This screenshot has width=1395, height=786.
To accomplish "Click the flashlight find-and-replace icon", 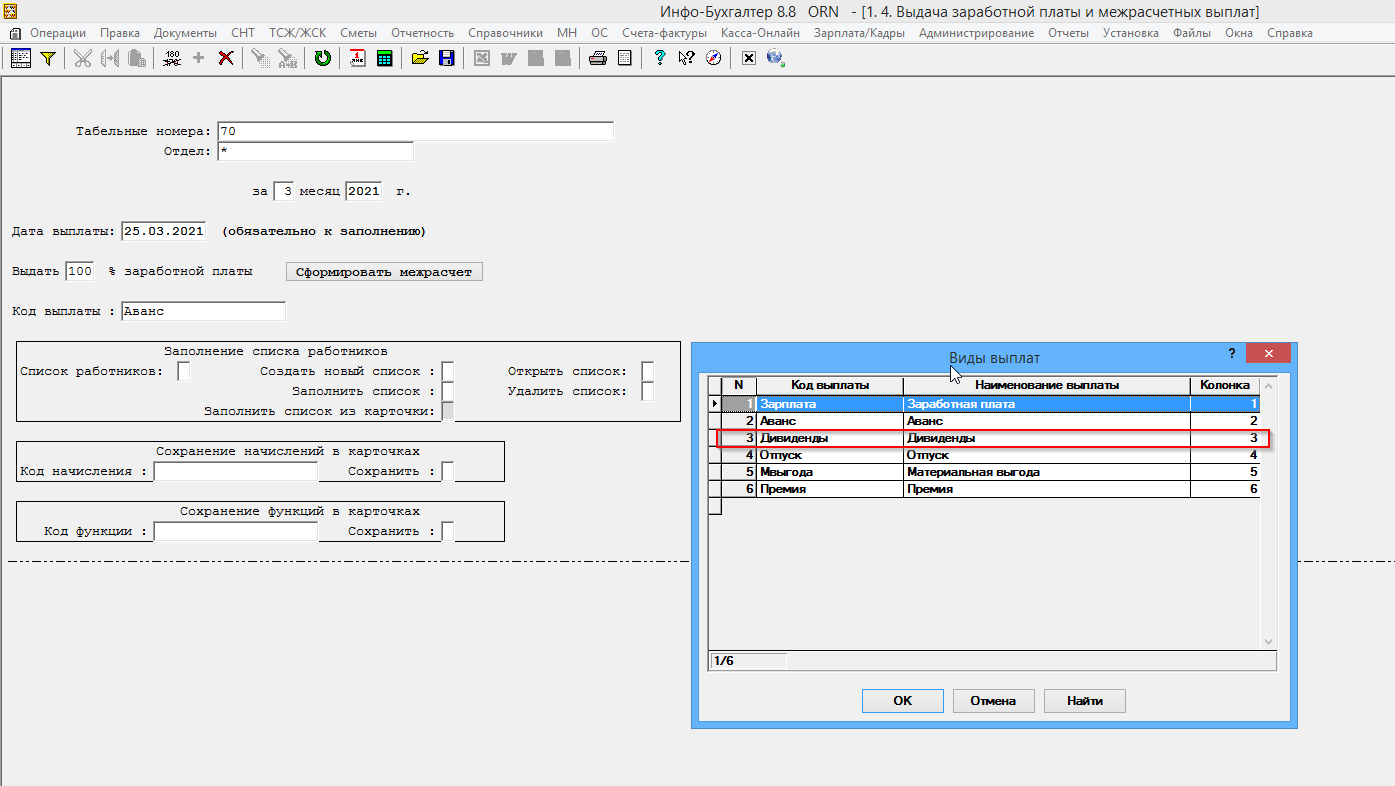I will click(287, 58).
